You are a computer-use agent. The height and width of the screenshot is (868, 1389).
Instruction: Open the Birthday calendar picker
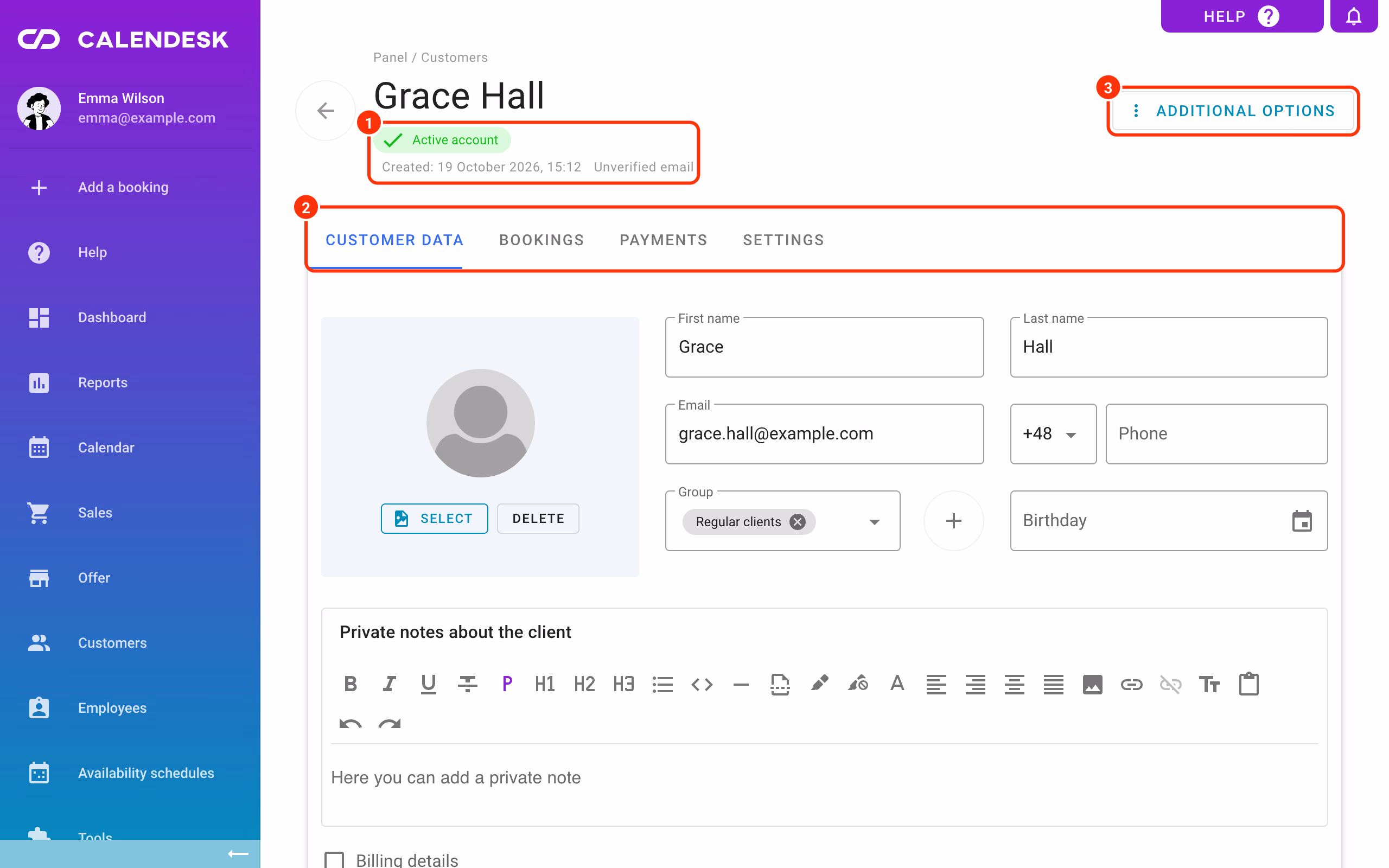pyautogui.click(x=1302, y=521)
